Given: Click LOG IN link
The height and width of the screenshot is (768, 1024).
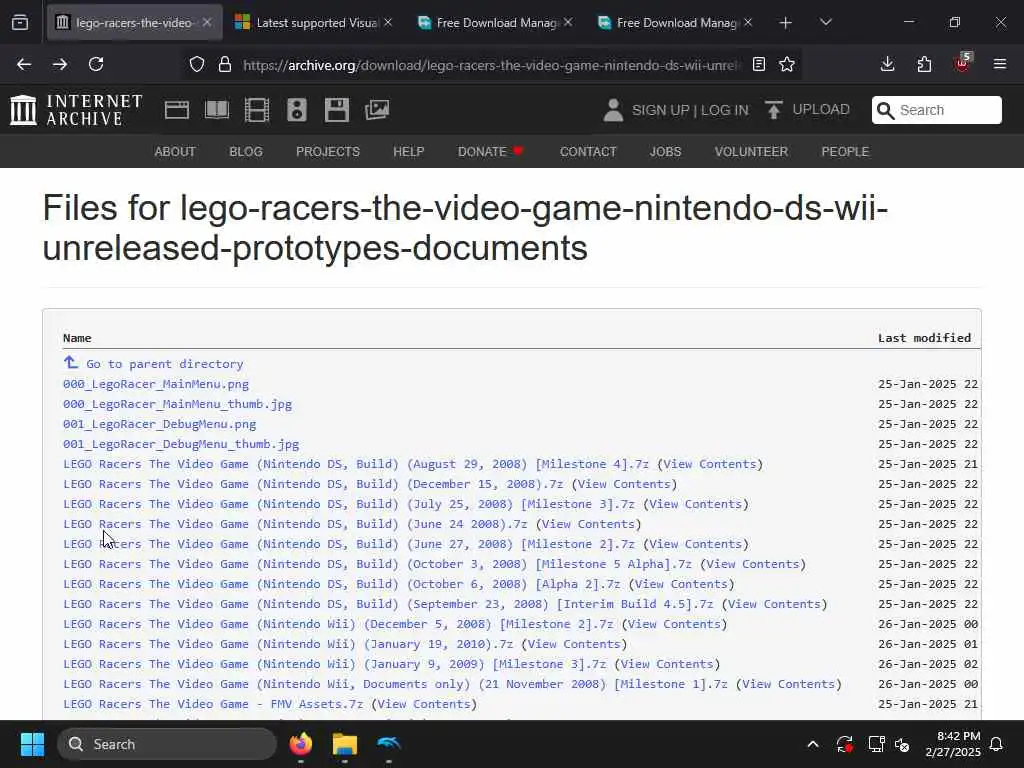Looking at the screenshot, I should click(724, 110).
